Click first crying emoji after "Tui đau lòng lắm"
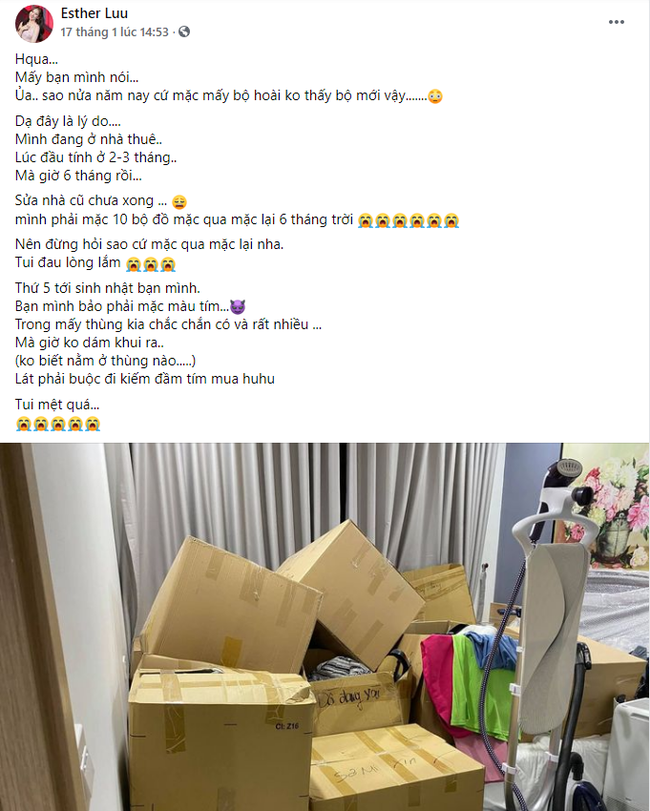The image size is (650, 811). (x=133, y=264)
